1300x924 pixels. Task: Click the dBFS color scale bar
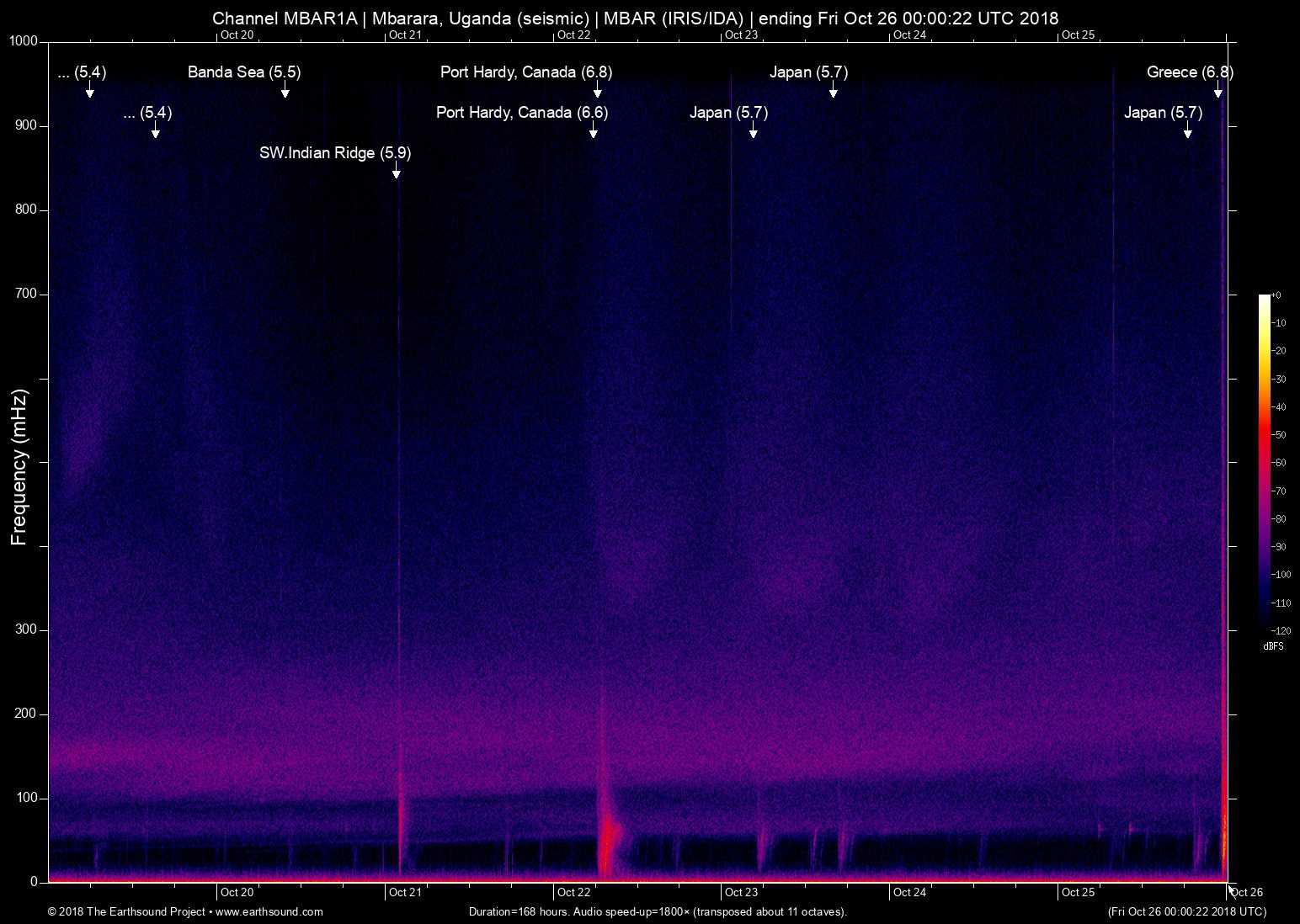pos(1264,461)
